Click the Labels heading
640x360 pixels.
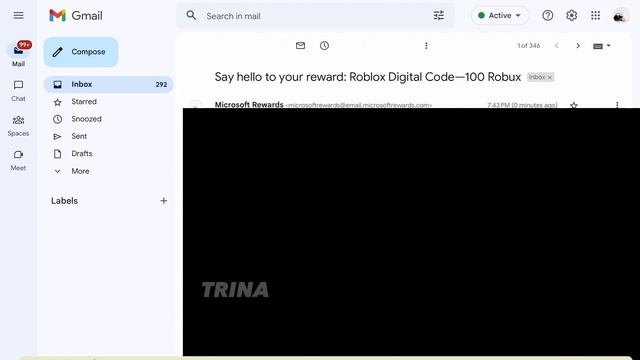(64, 201)
